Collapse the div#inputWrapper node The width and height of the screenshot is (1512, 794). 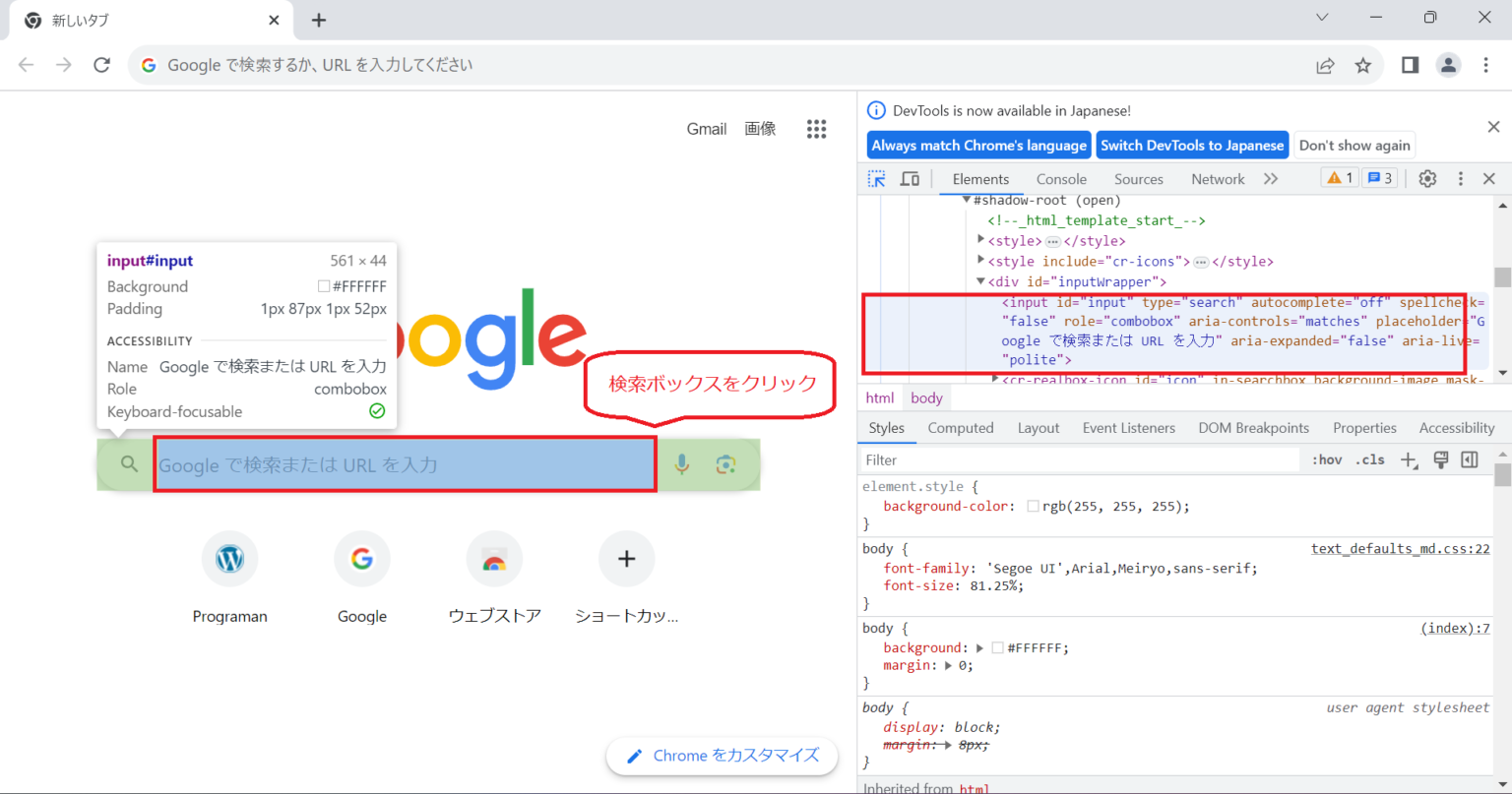click(980, 282)
